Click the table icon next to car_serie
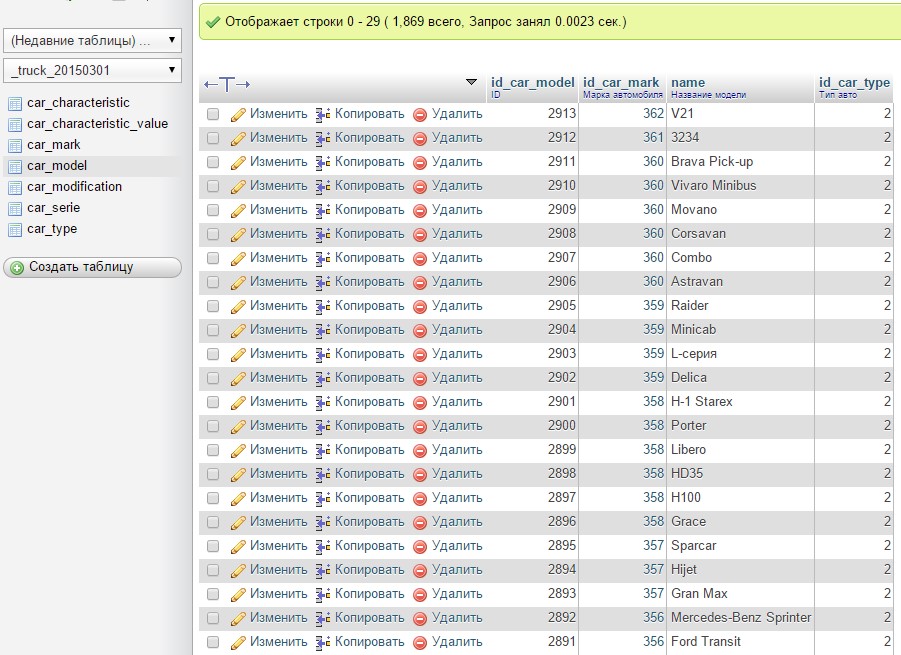 [x=15, y=209]
